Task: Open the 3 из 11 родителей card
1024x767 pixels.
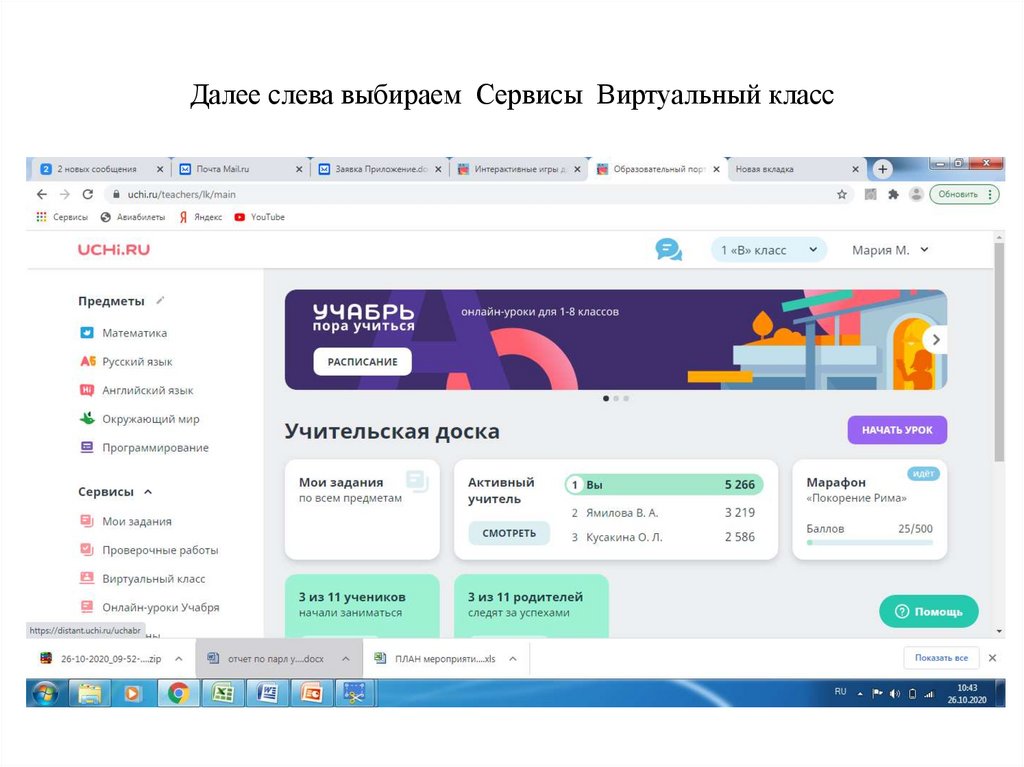Action: coord(531,606)
